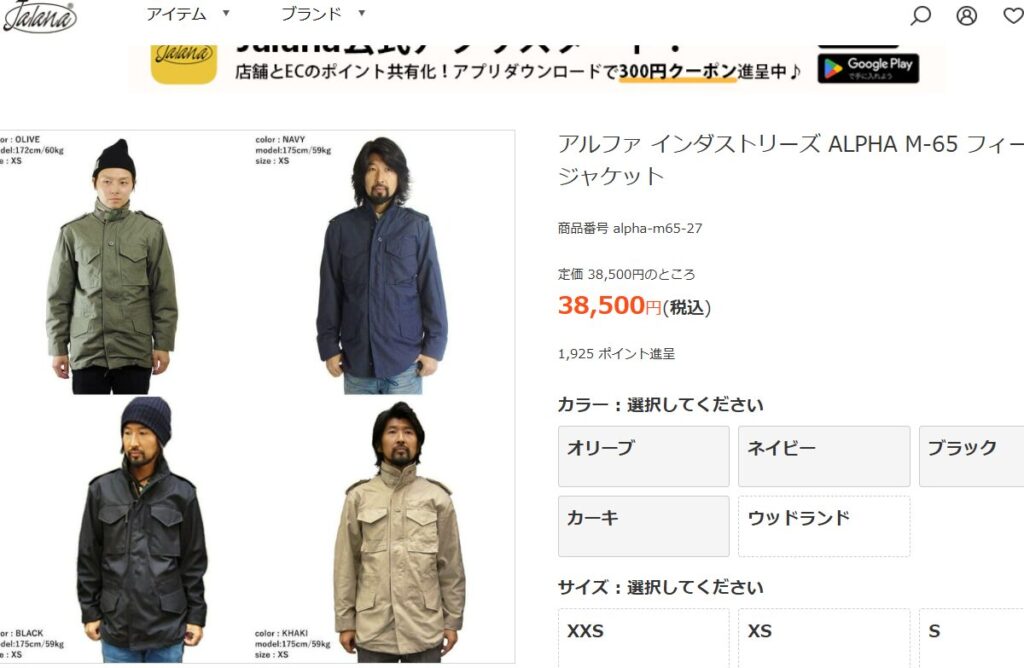The image size is (1024, 668).
Task: Choose the カーキ color option
Action: point(643,526)
